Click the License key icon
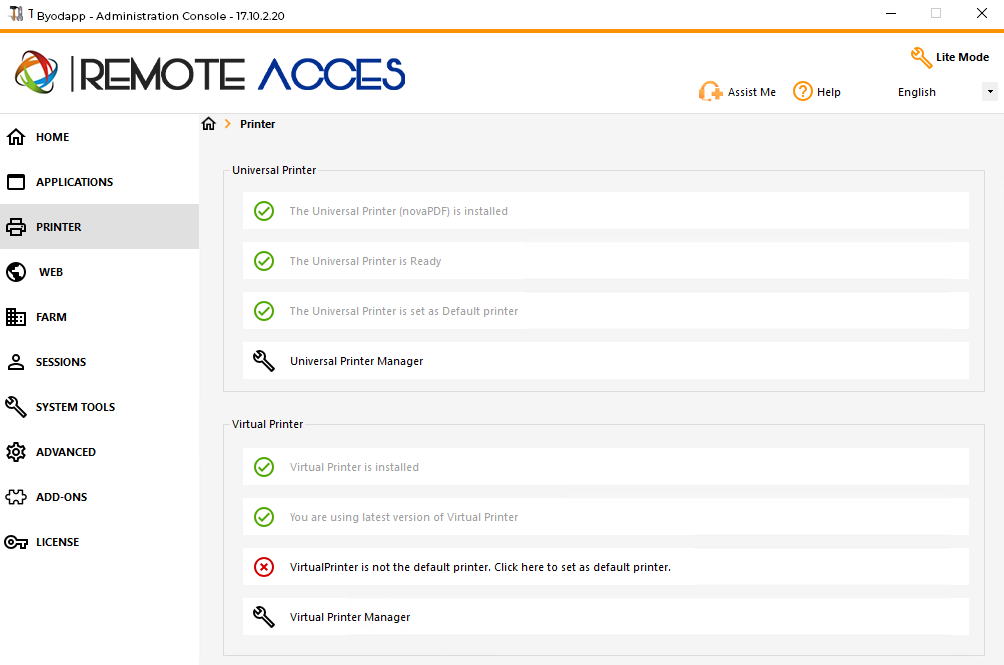This screenshot has height=665, width=1004. click(16, 542)
